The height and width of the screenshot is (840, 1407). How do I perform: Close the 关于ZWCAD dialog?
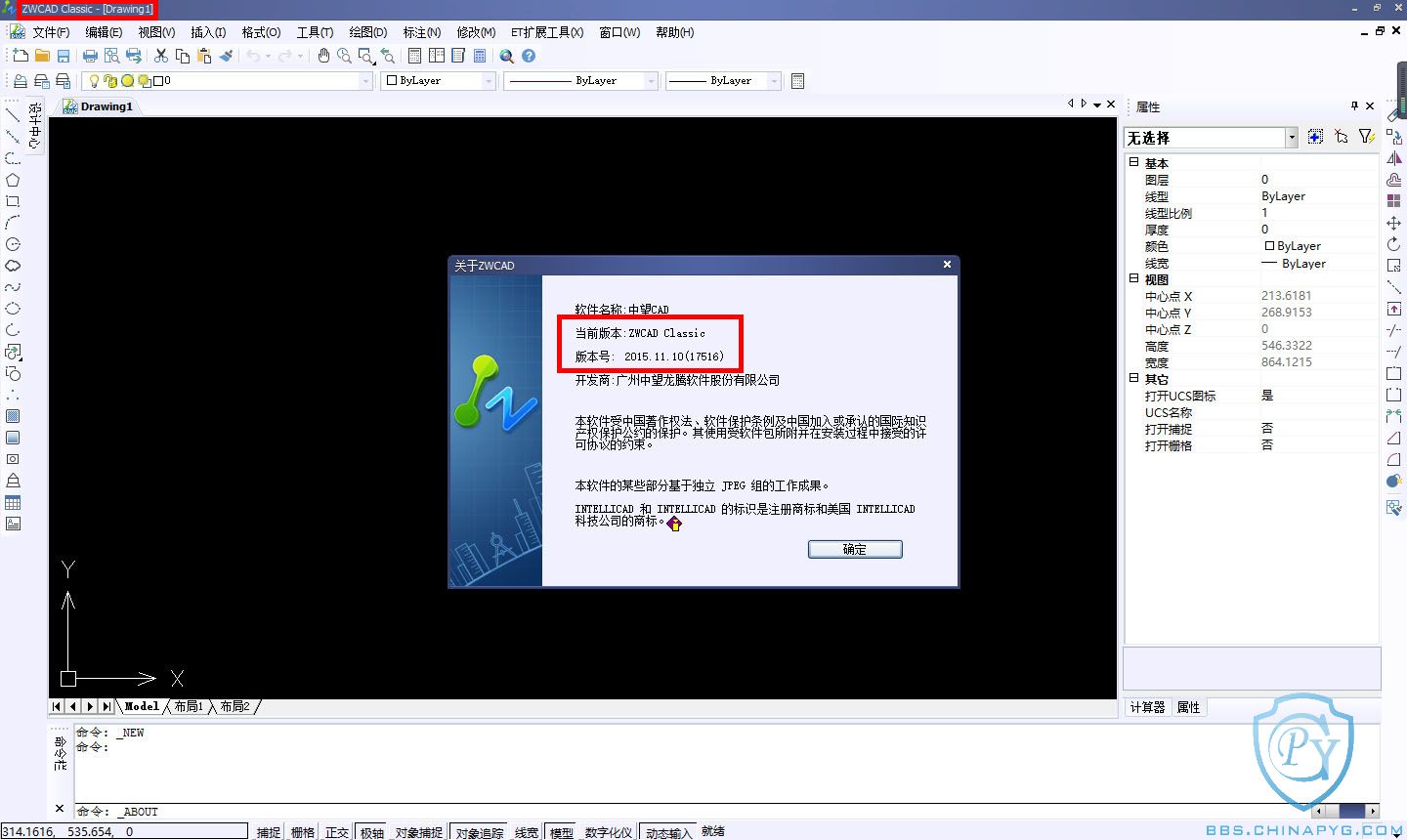point(946,265)
